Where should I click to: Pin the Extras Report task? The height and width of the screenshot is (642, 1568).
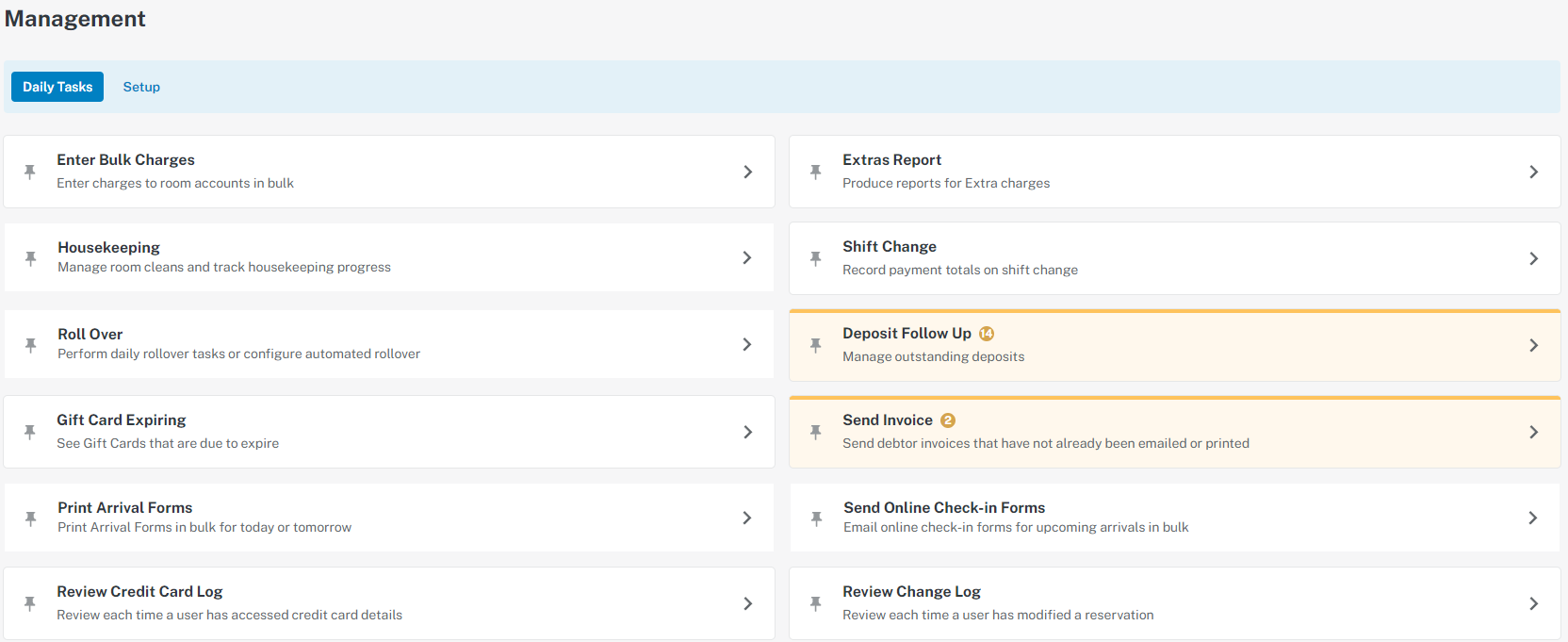[x=816, y=172]
